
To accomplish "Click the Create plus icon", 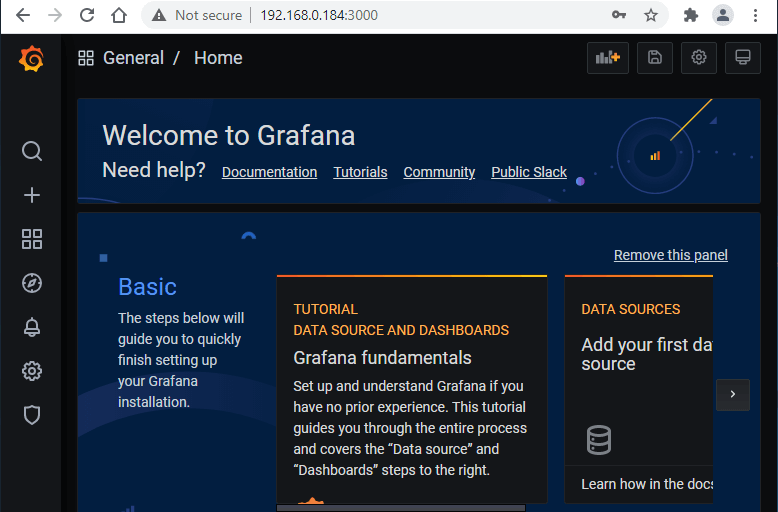I will pos(32,195).
